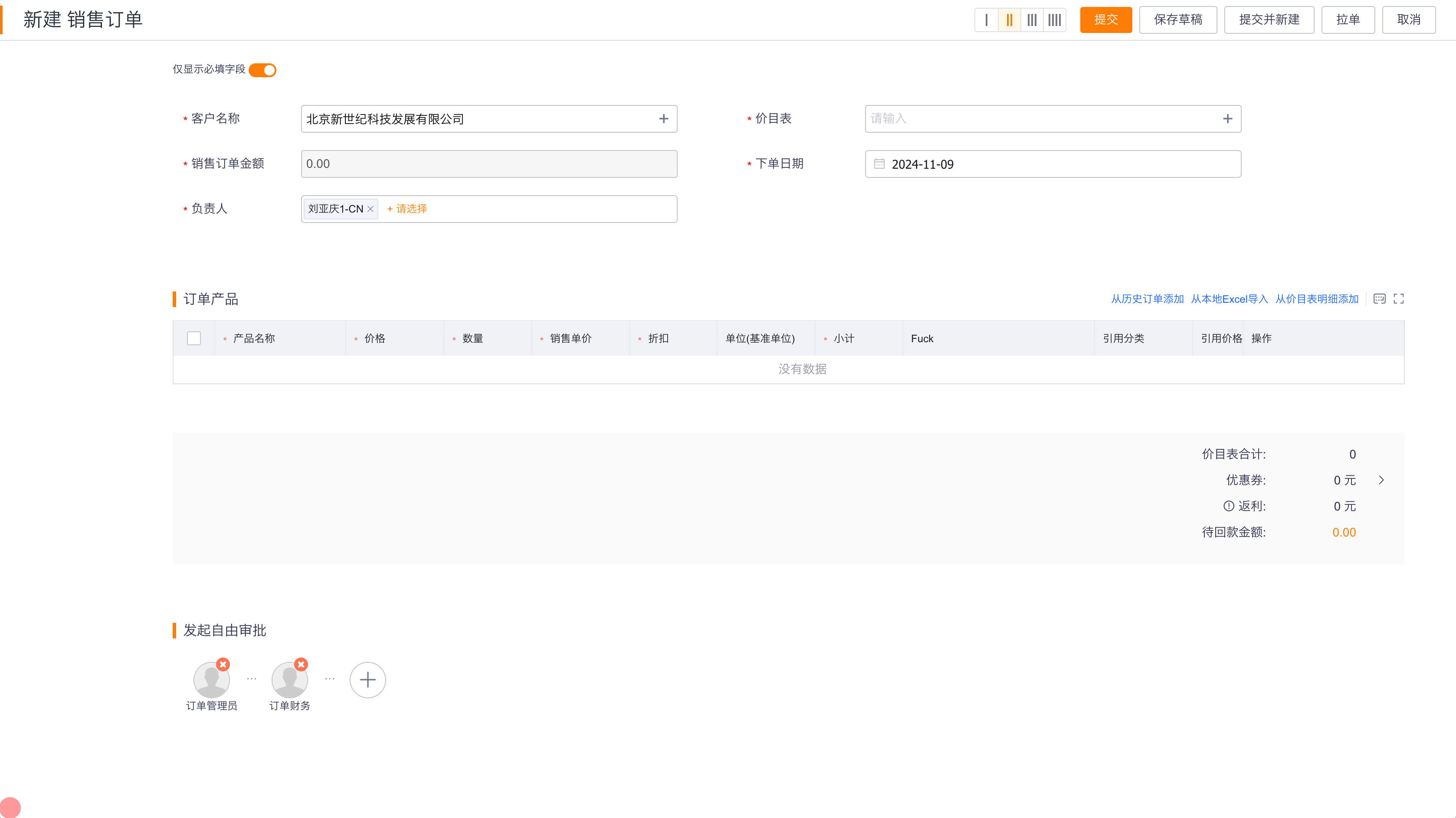The height and width of the screenshot is (818, 1456).
Task: Click the 拉单 toolbar button
Action: click(x=1348, y=20)
